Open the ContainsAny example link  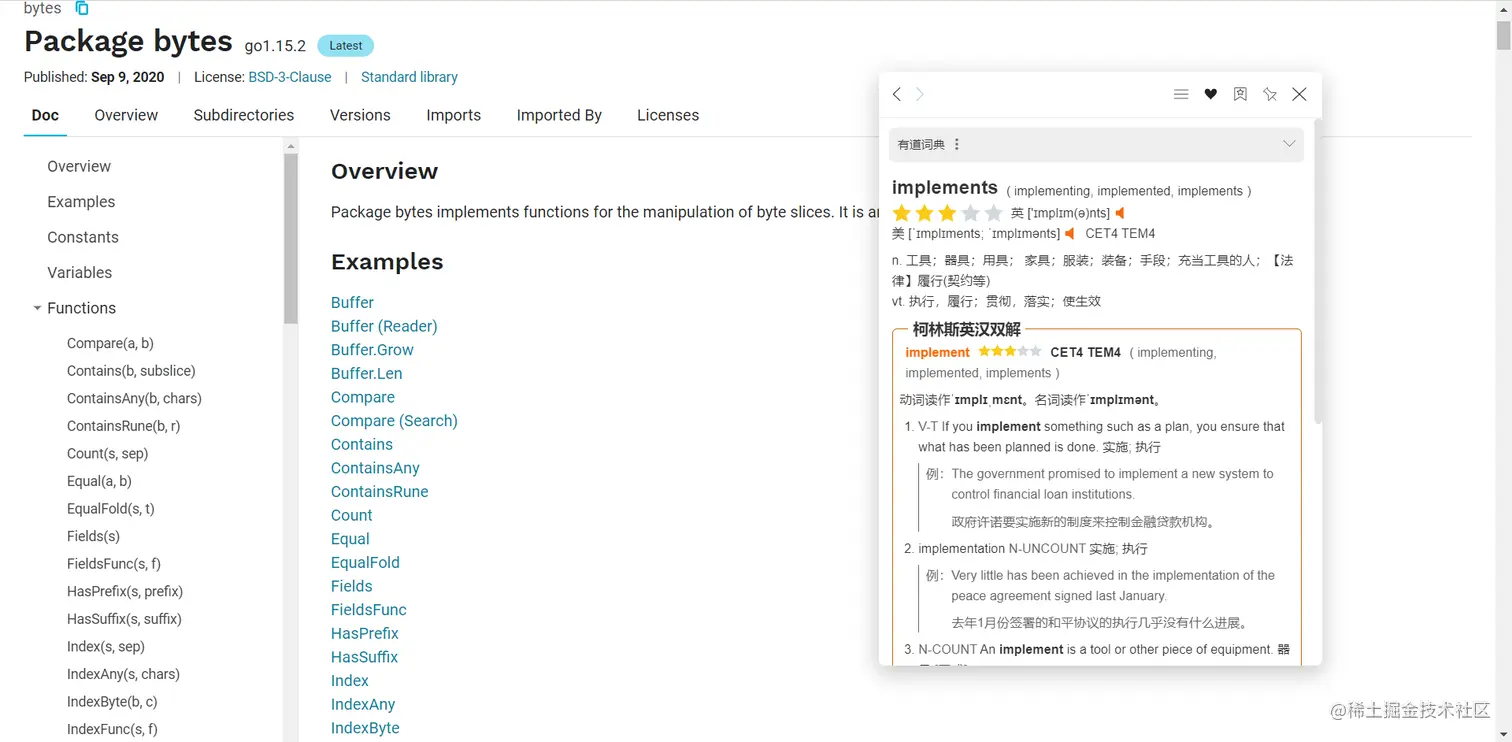coord(375,468)
